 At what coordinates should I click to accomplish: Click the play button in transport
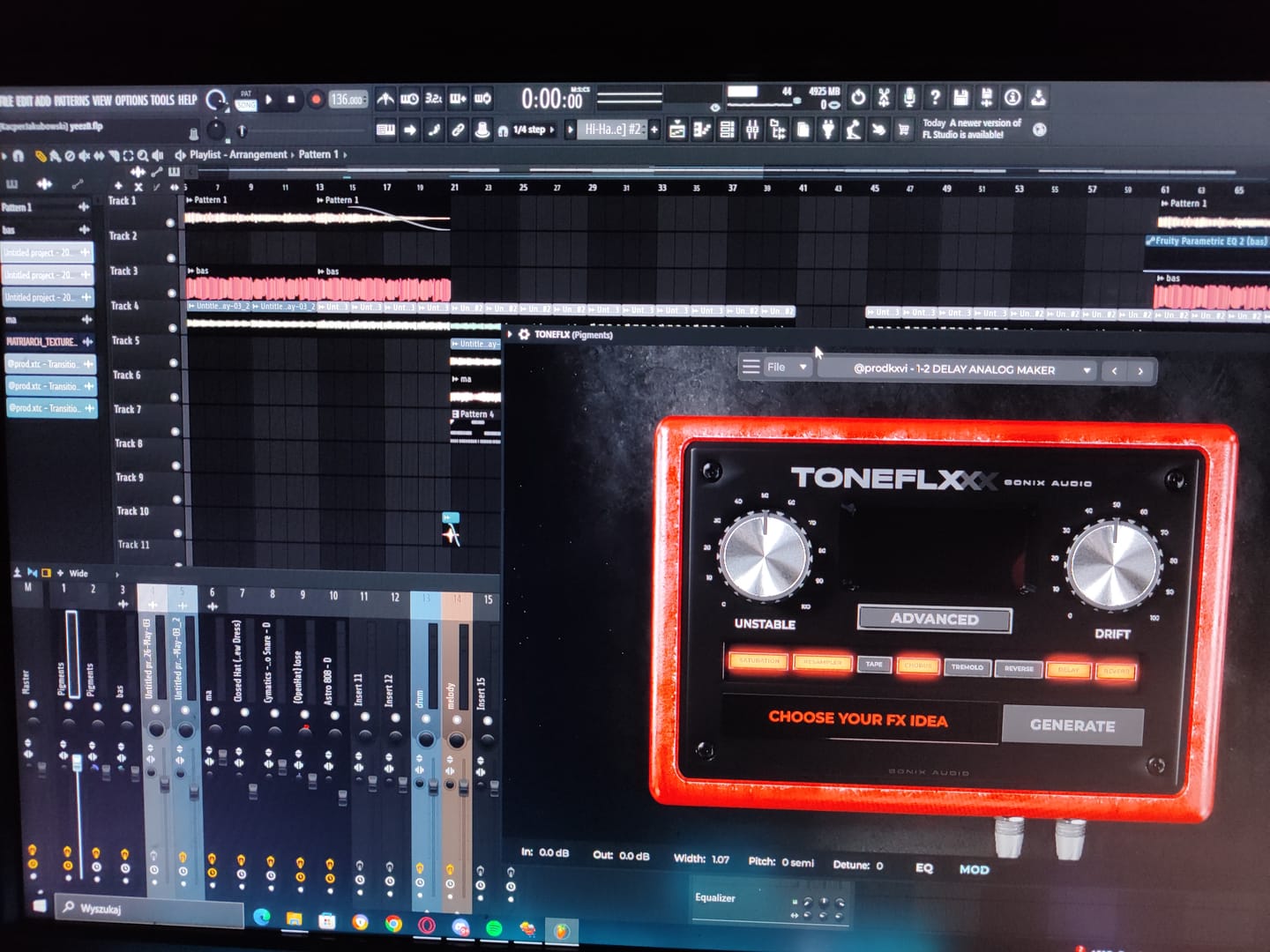(x=269, y=100)
